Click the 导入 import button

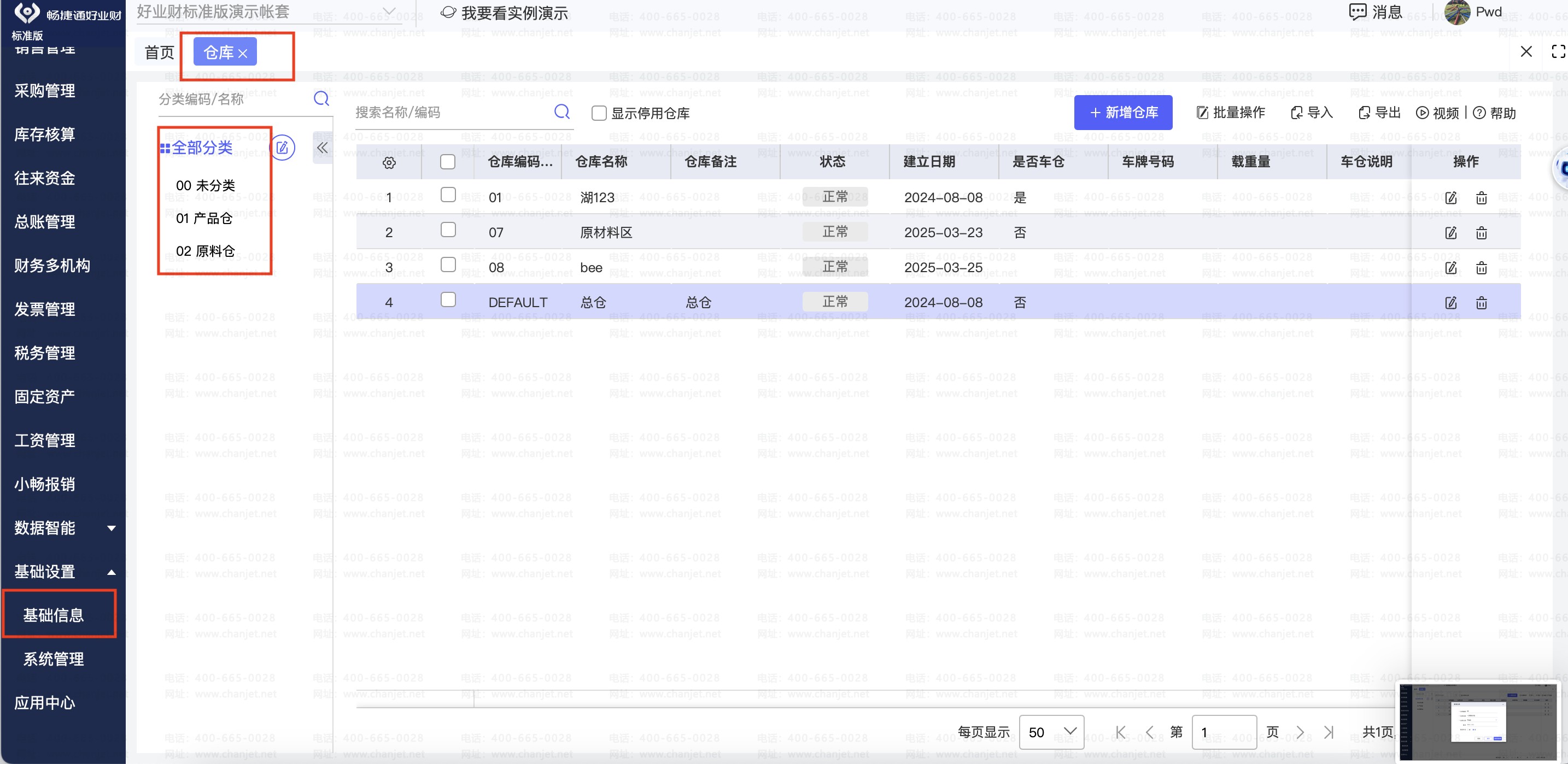[1312, 113]
